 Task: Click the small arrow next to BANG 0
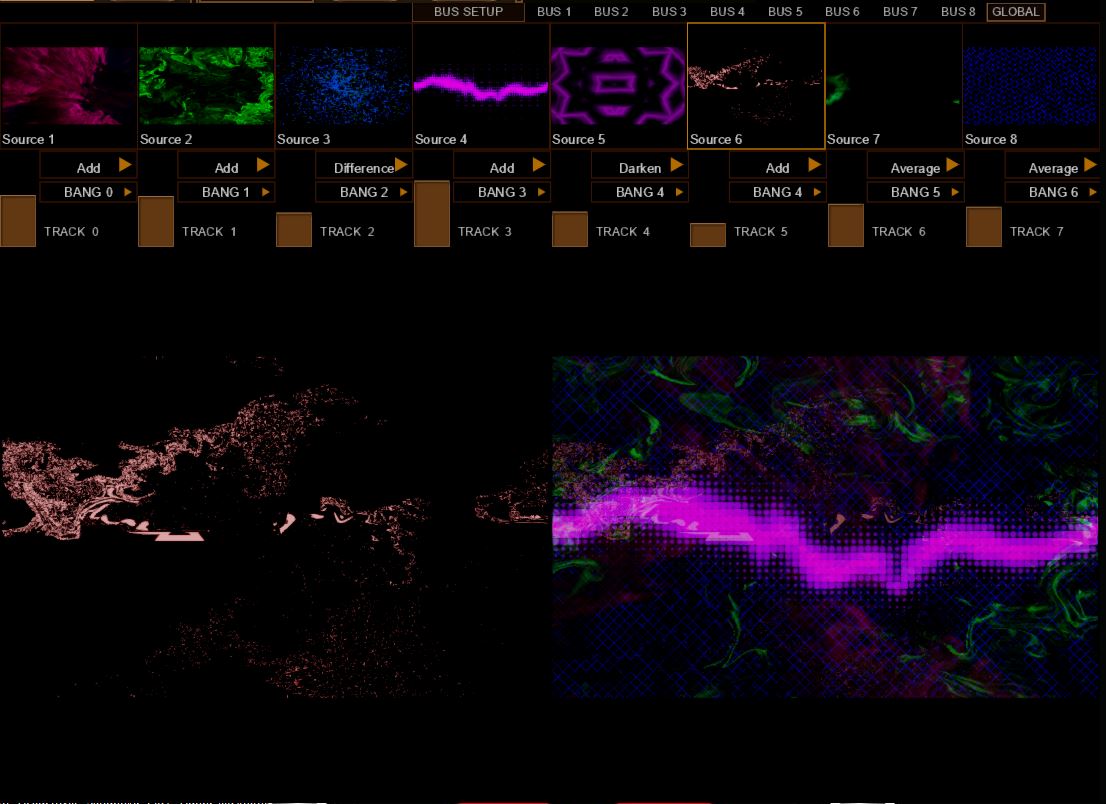[x=128, y=192]
